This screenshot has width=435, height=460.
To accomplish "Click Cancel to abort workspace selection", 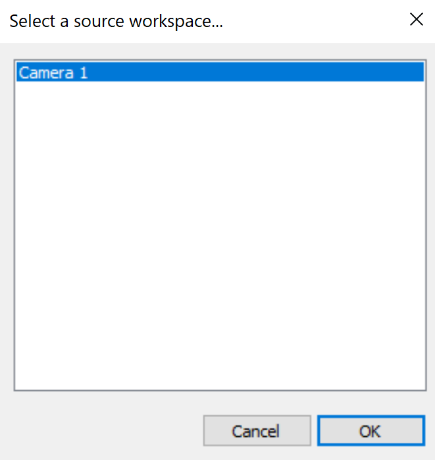I will tap(257, 431).
